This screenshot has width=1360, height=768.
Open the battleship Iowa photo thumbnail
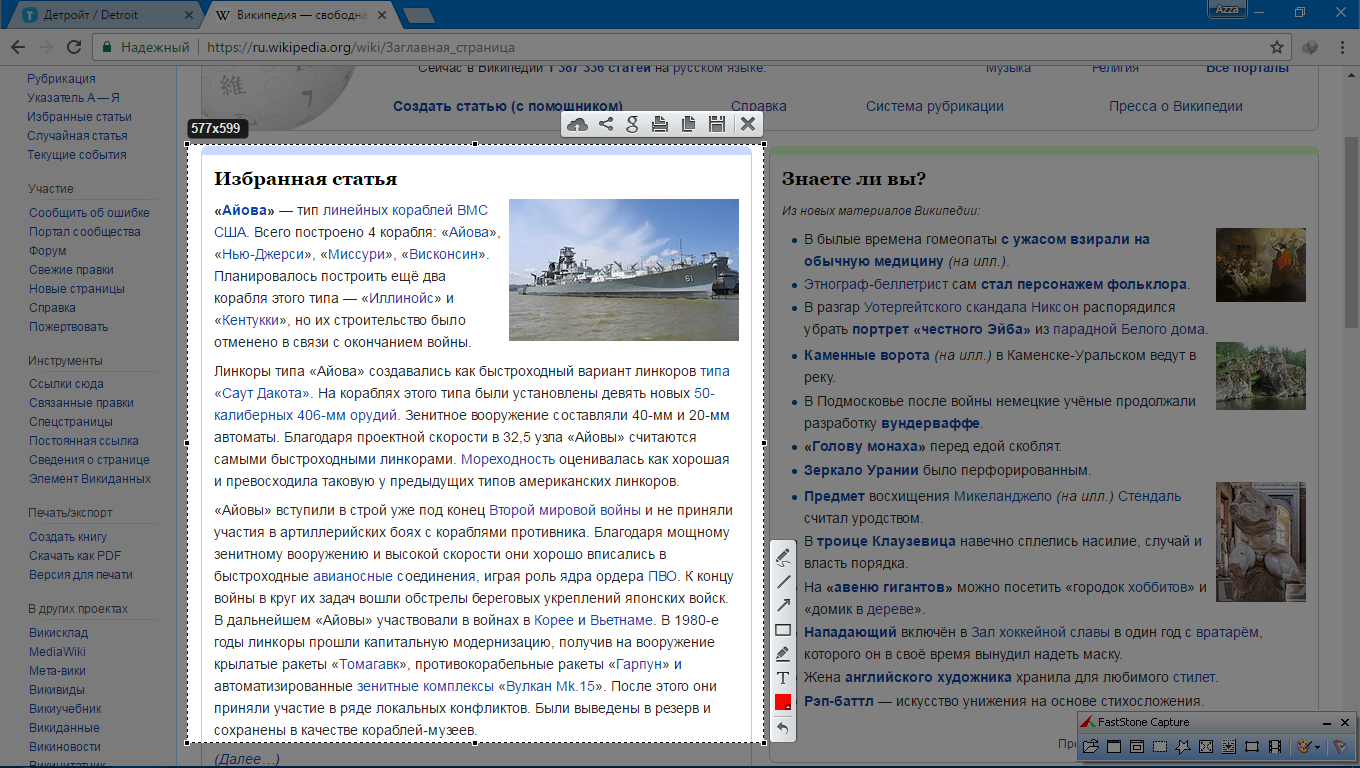[x=624, y=270]
